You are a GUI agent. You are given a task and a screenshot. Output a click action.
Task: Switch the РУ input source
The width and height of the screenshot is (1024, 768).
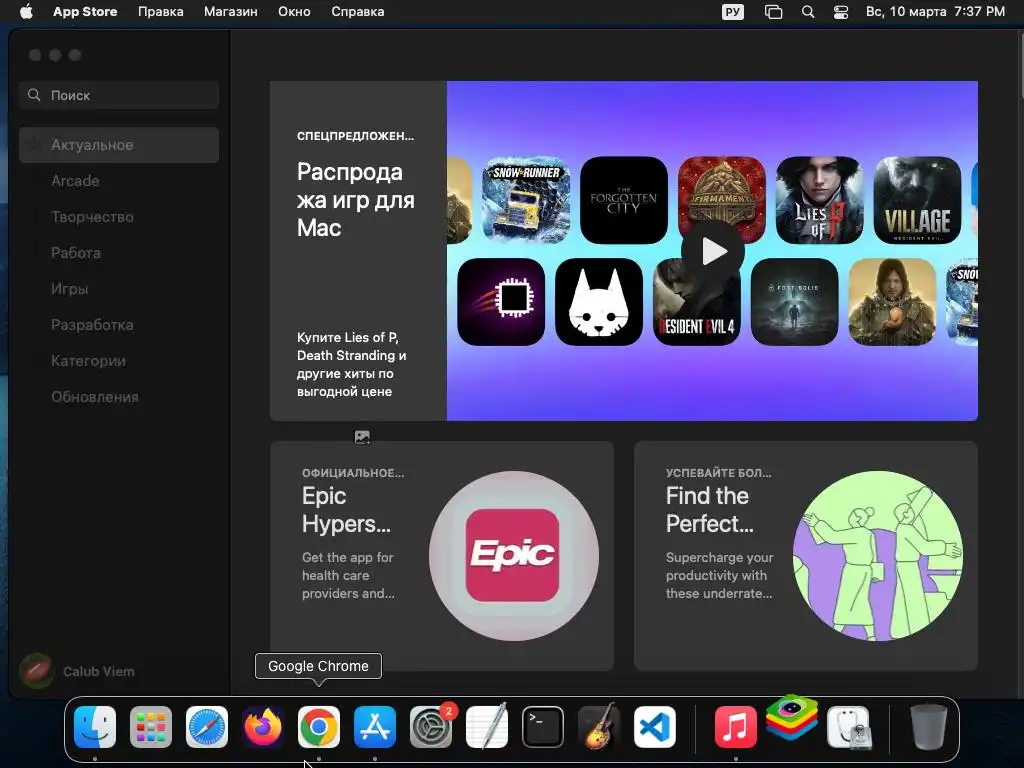tap(733, 12)
